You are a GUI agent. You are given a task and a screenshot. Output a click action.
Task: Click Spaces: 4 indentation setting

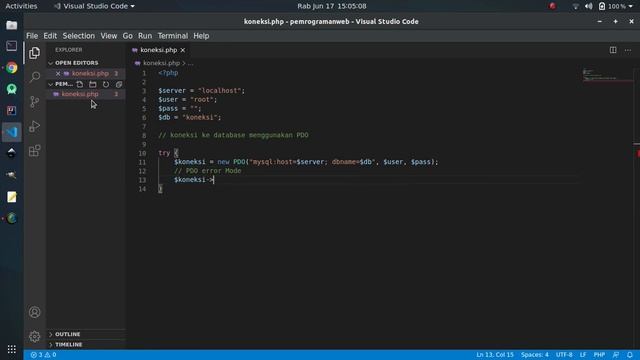[535, 355]
